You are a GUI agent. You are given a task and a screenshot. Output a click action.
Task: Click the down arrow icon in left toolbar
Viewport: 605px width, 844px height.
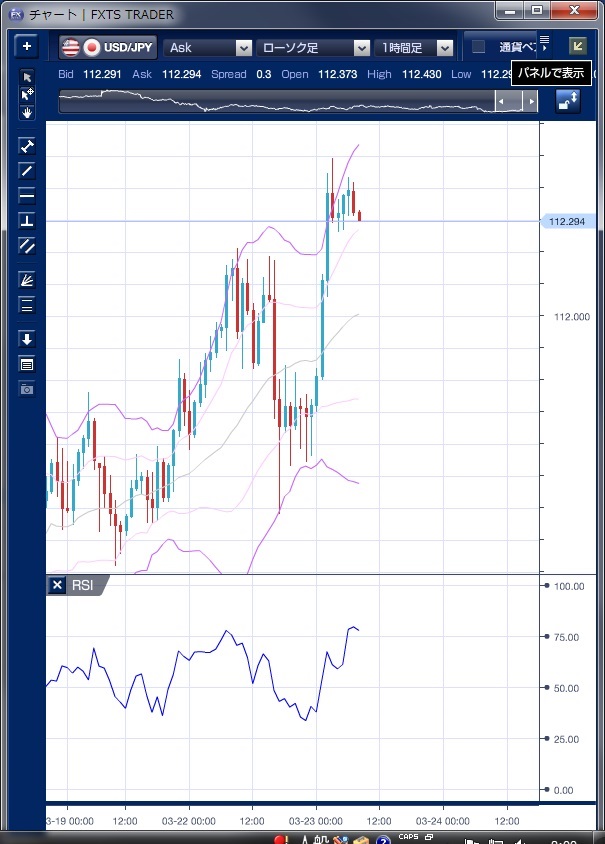27,339
